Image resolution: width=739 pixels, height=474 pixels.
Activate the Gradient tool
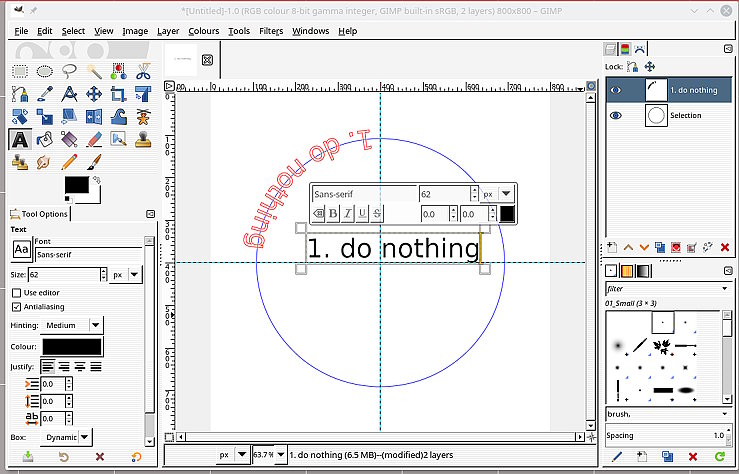tap(69, 139)
